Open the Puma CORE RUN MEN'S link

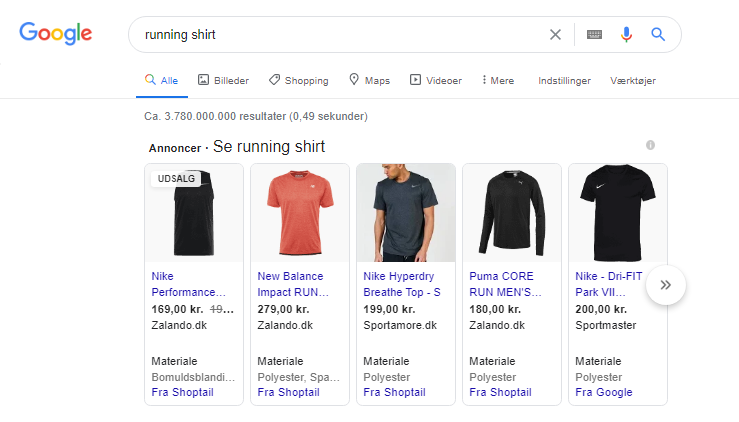pos(505,284)
